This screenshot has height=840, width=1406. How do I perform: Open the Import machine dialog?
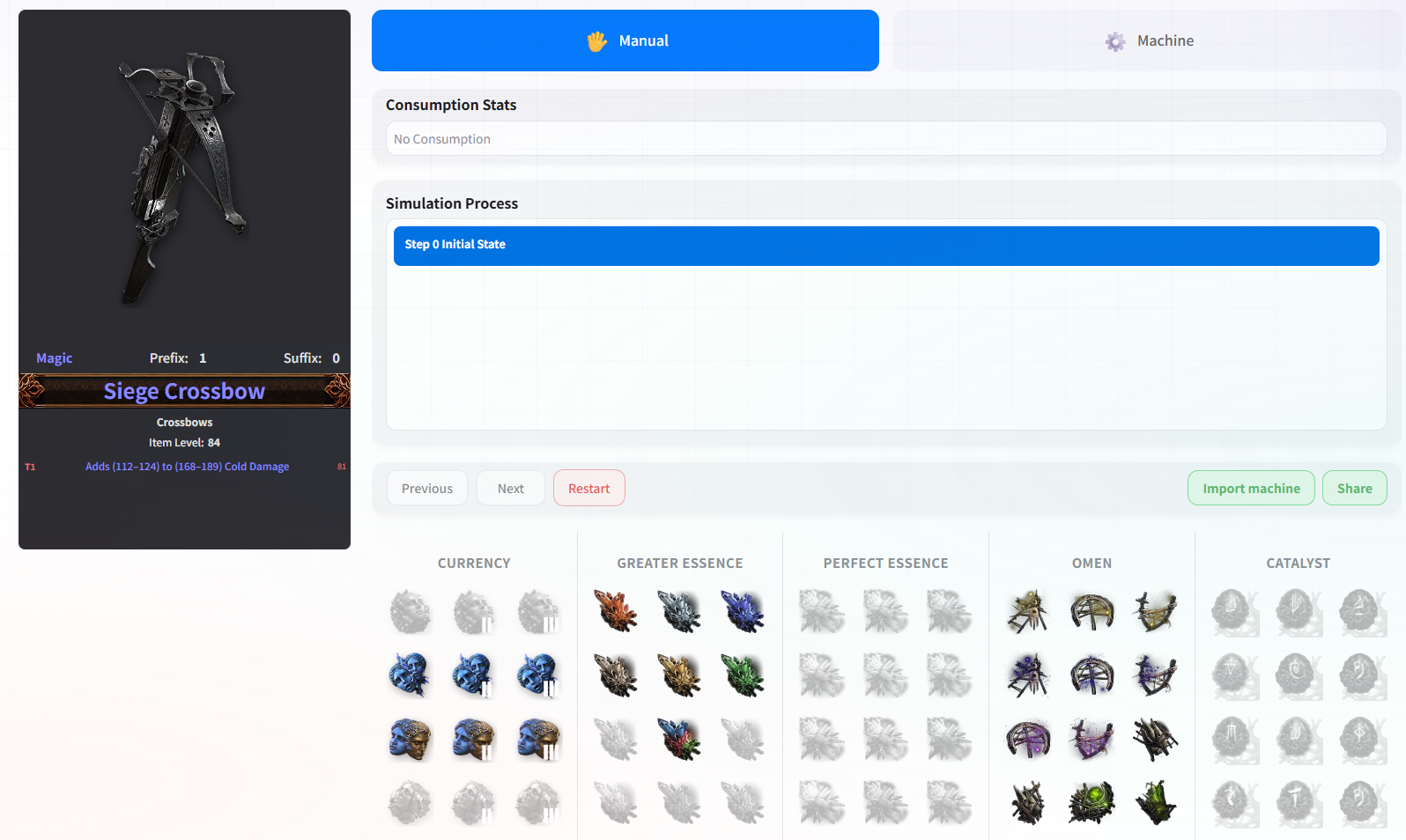click(x=1251, y=489)
